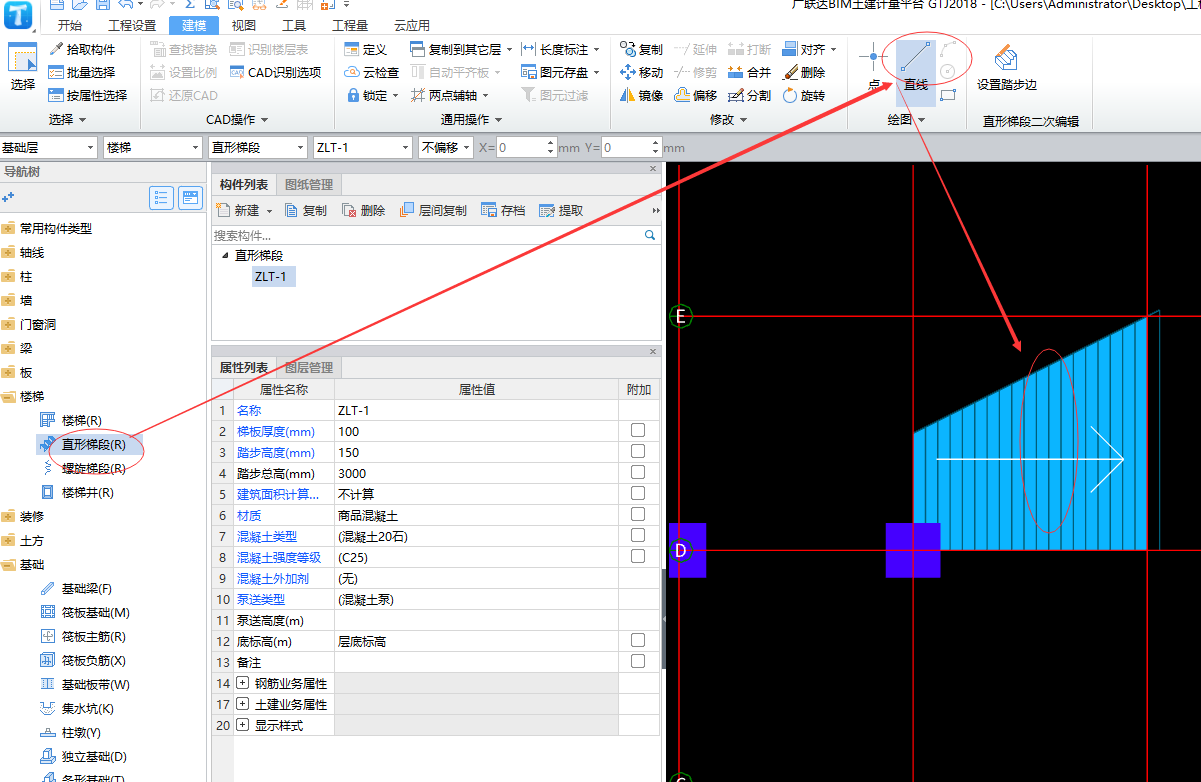The height and width of the screenshot is (782, 1201).
Task: Select 楼梯井(R) in navigation tree
Action: pyautogui.click(x=87, y=492)
